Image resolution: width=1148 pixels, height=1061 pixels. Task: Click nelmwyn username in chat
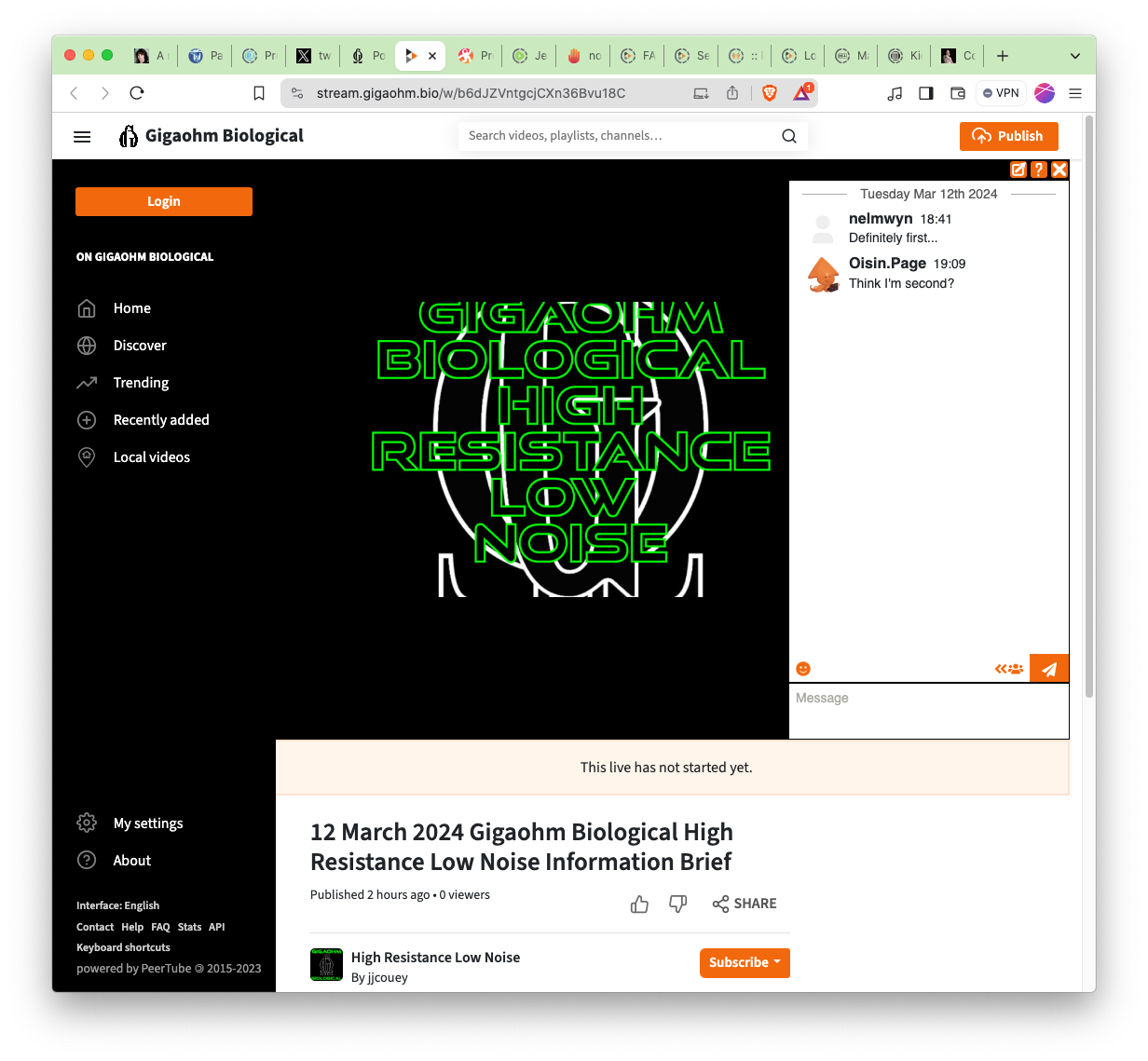click(881, 218)
